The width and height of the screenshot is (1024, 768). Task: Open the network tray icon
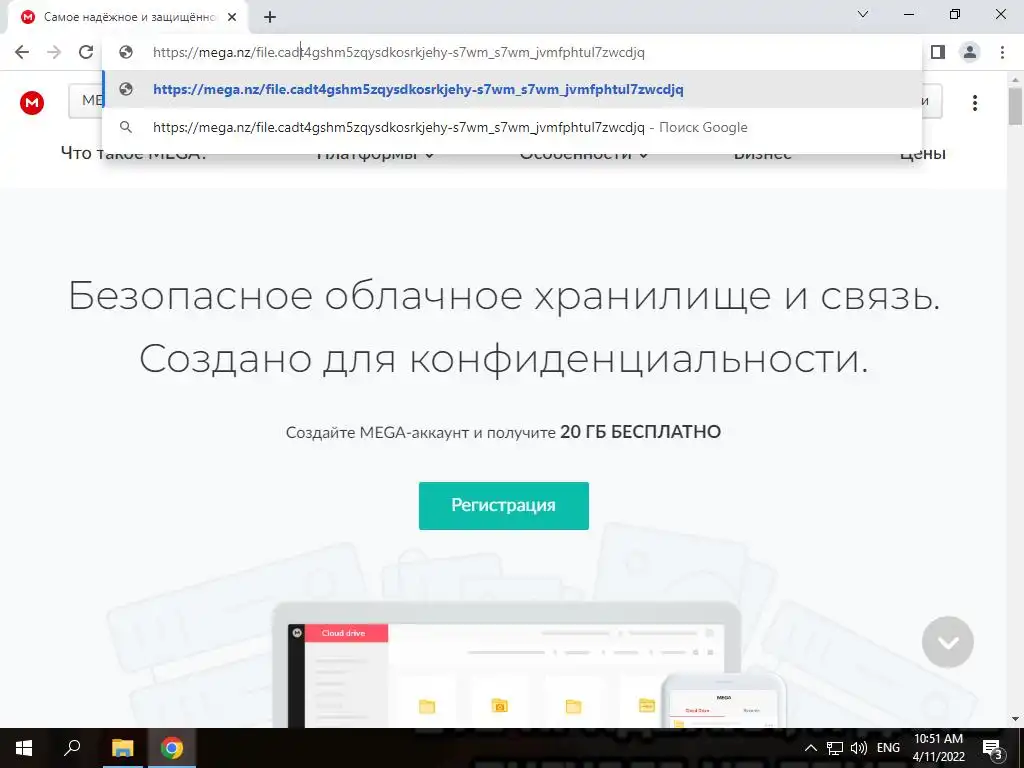coord(835,748)
